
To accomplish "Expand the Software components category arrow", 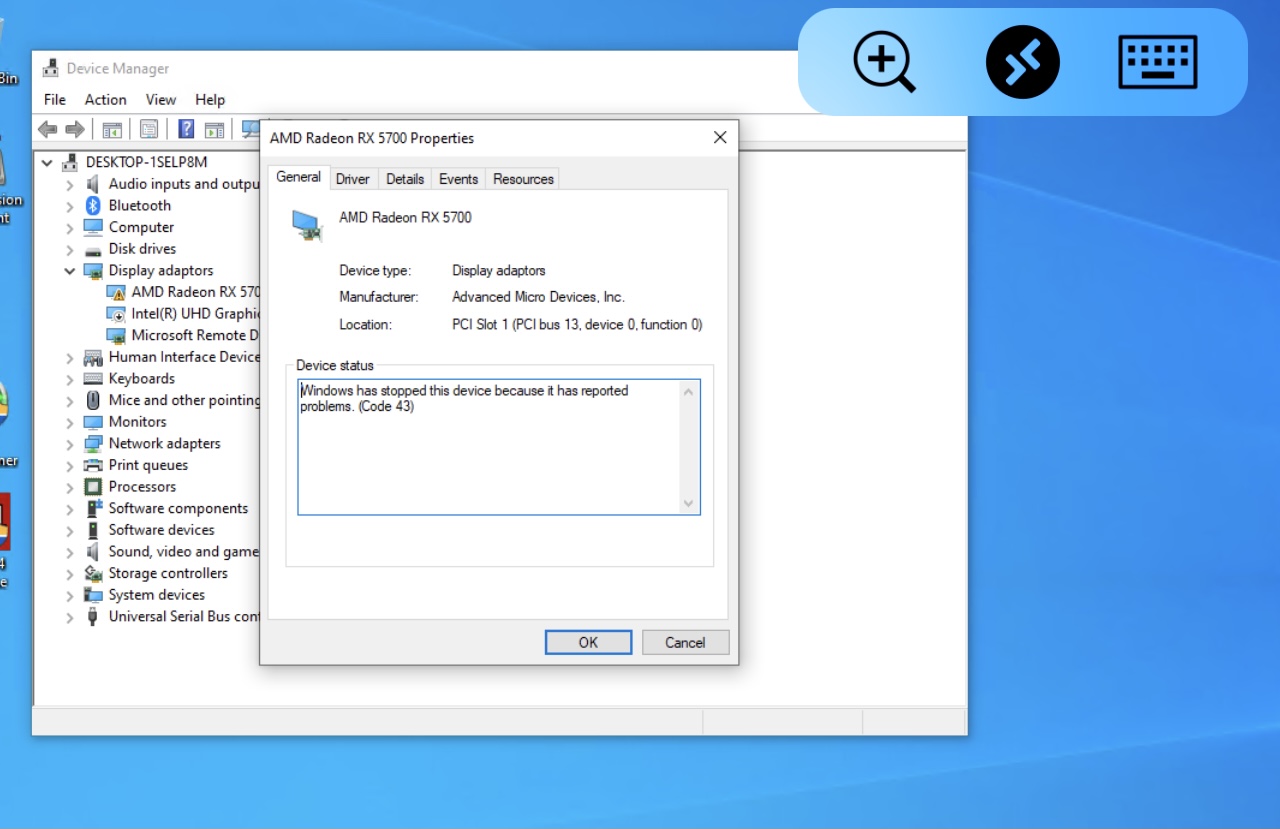I will tap(69, 509).
